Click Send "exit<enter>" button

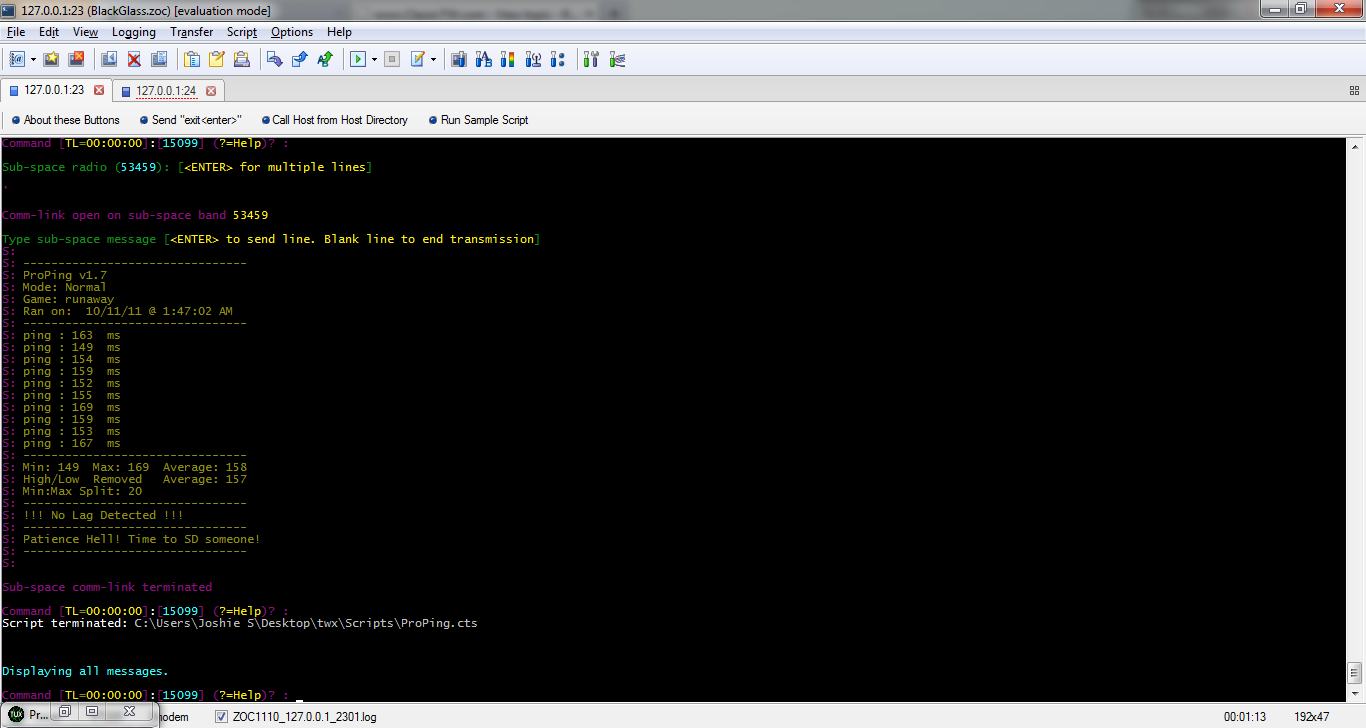[x=190, y=120]
